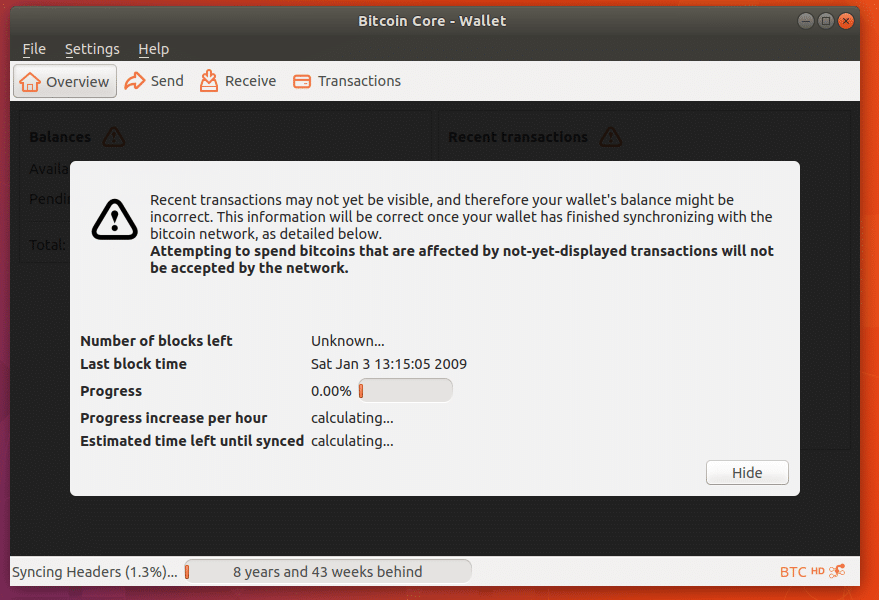
Task: Click the 'Balances' heading
Action: [60, 137]
